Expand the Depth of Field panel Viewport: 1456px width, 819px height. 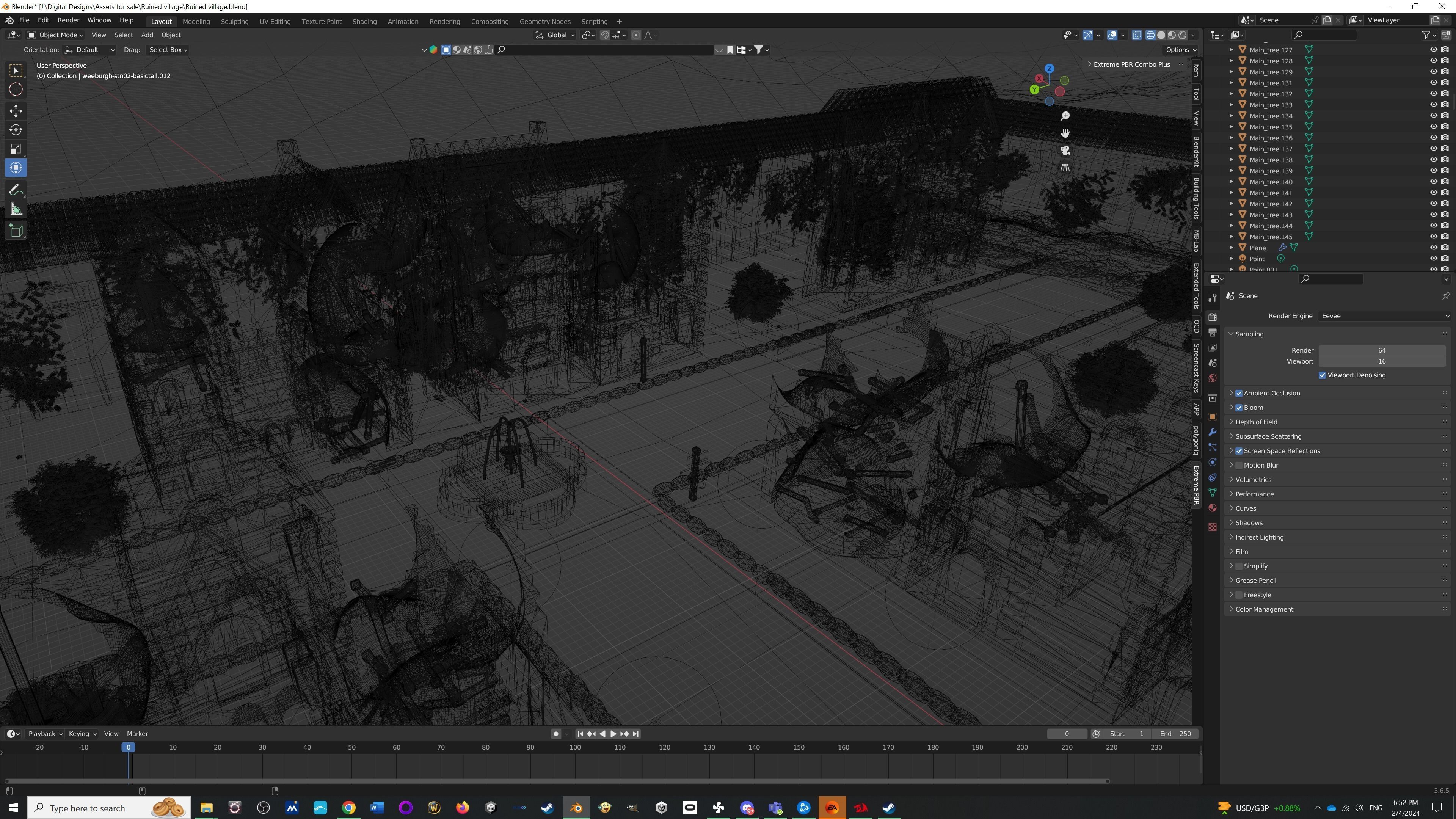1256,422
